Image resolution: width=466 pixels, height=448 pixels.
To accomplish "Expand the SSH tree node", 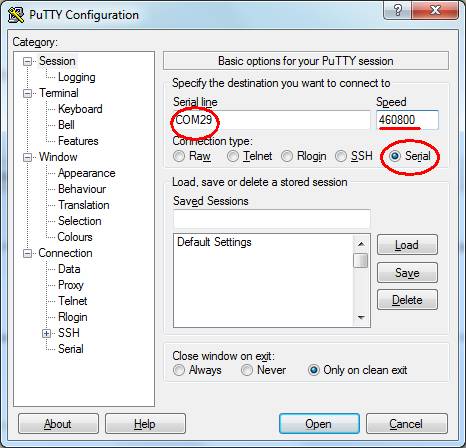I will 46,333.
